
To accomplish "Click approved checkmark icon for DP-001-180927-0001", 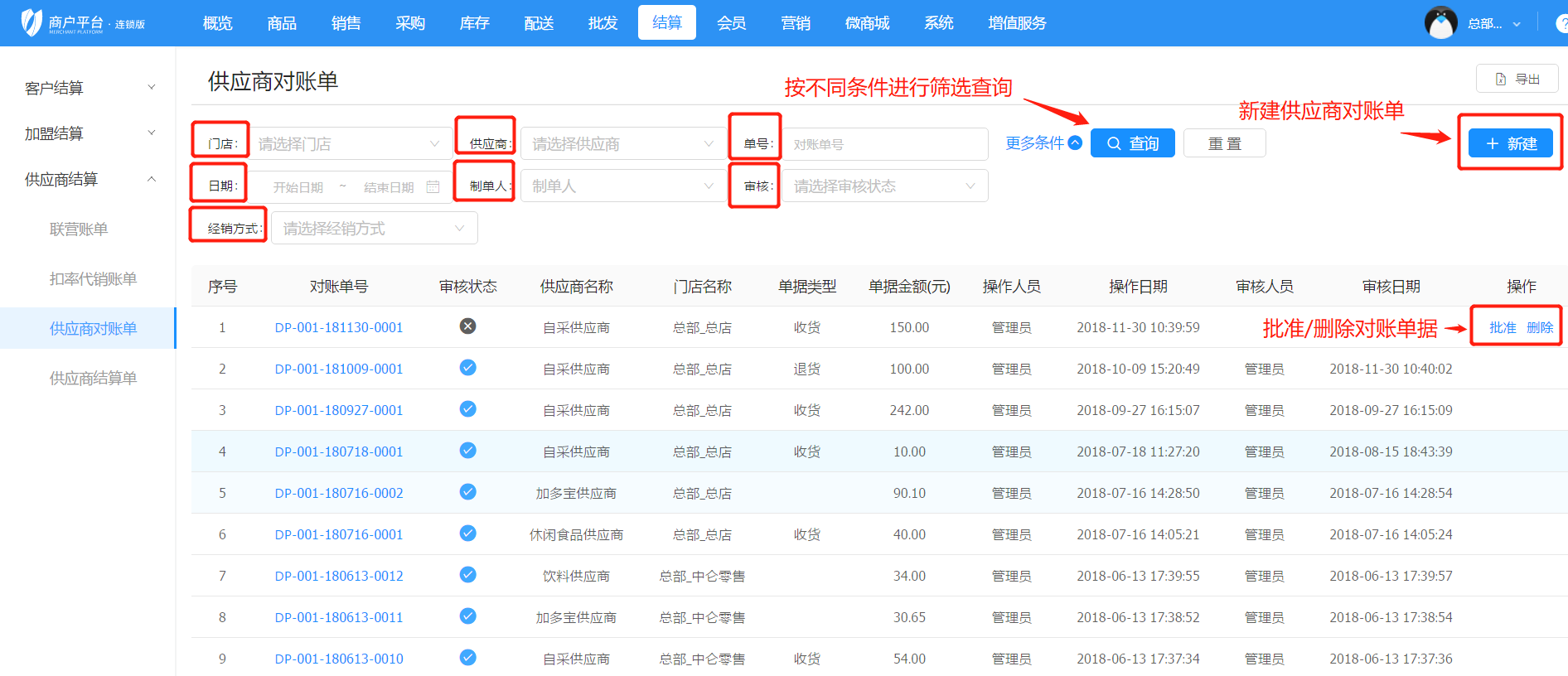I will pyautogui.click(x=467, y=409).
